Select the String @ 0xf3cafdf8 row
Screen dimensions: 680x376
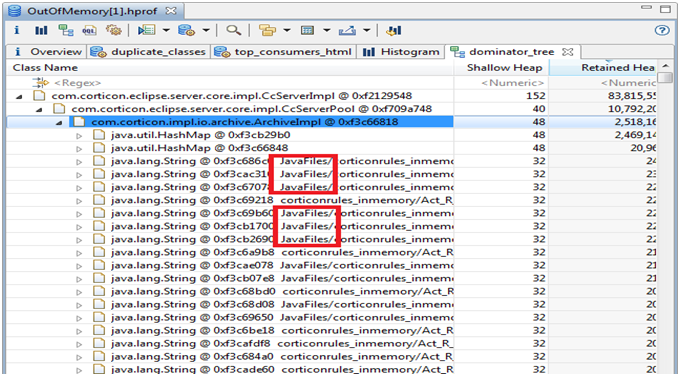coord(331,343)
